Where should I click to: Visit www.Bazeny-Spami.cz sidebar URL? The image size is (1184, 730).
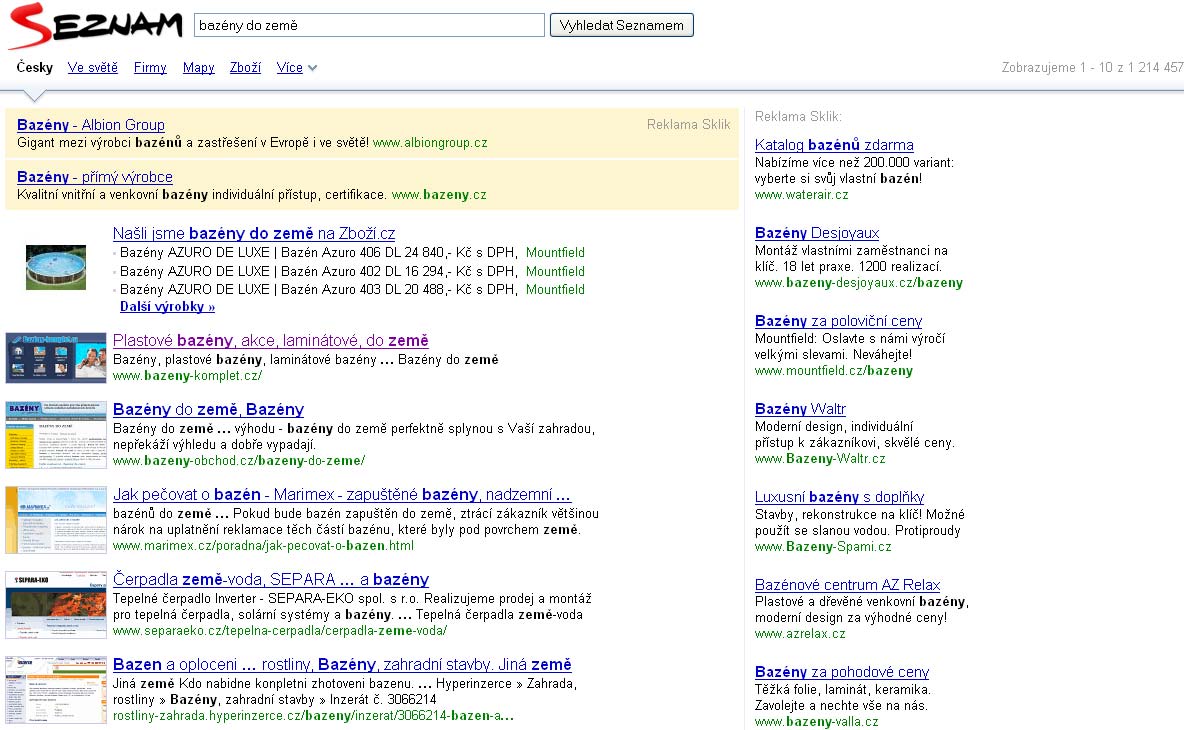823,547
